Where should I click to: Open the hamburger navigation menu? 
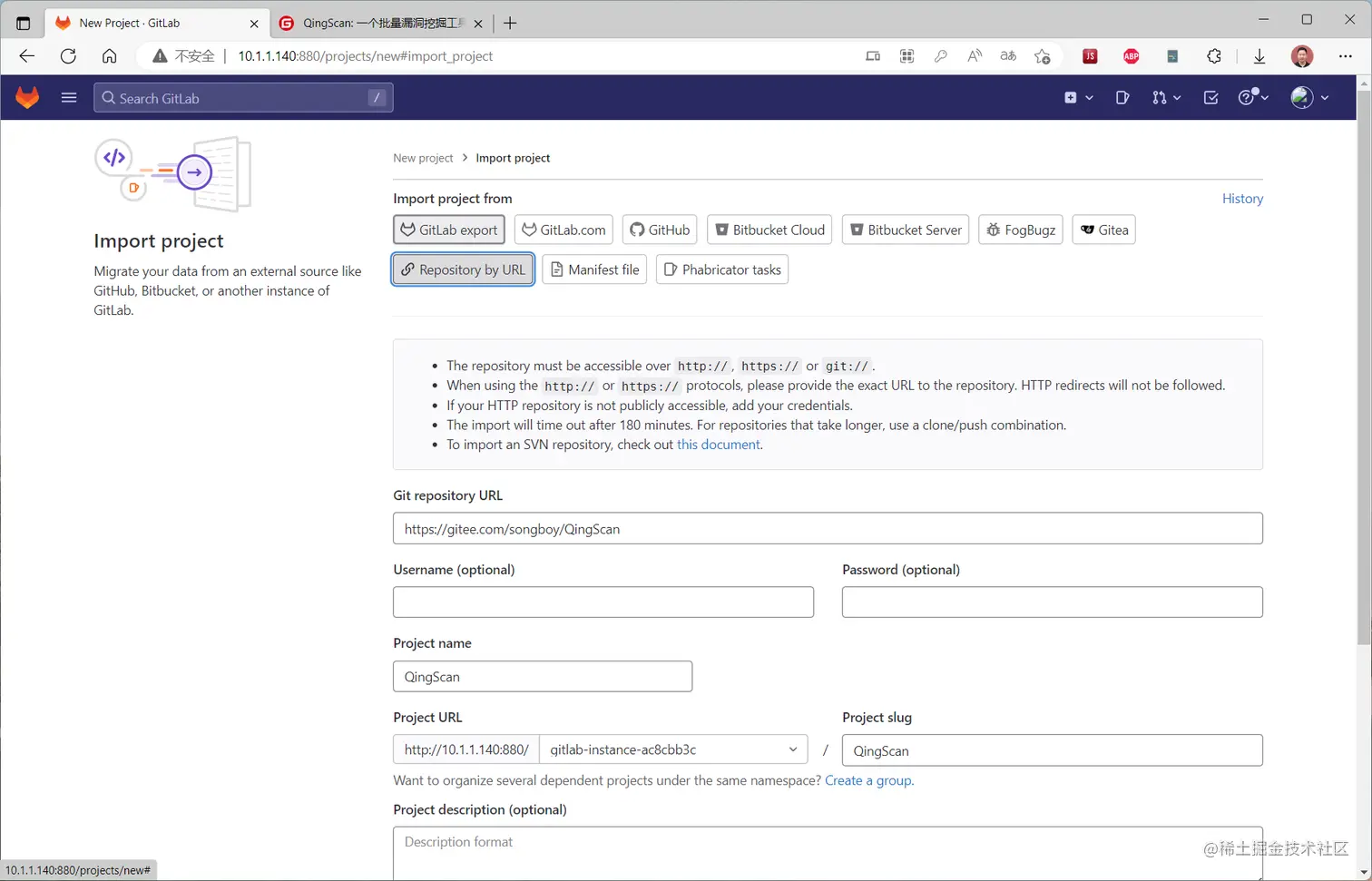[x=69, y=97]
